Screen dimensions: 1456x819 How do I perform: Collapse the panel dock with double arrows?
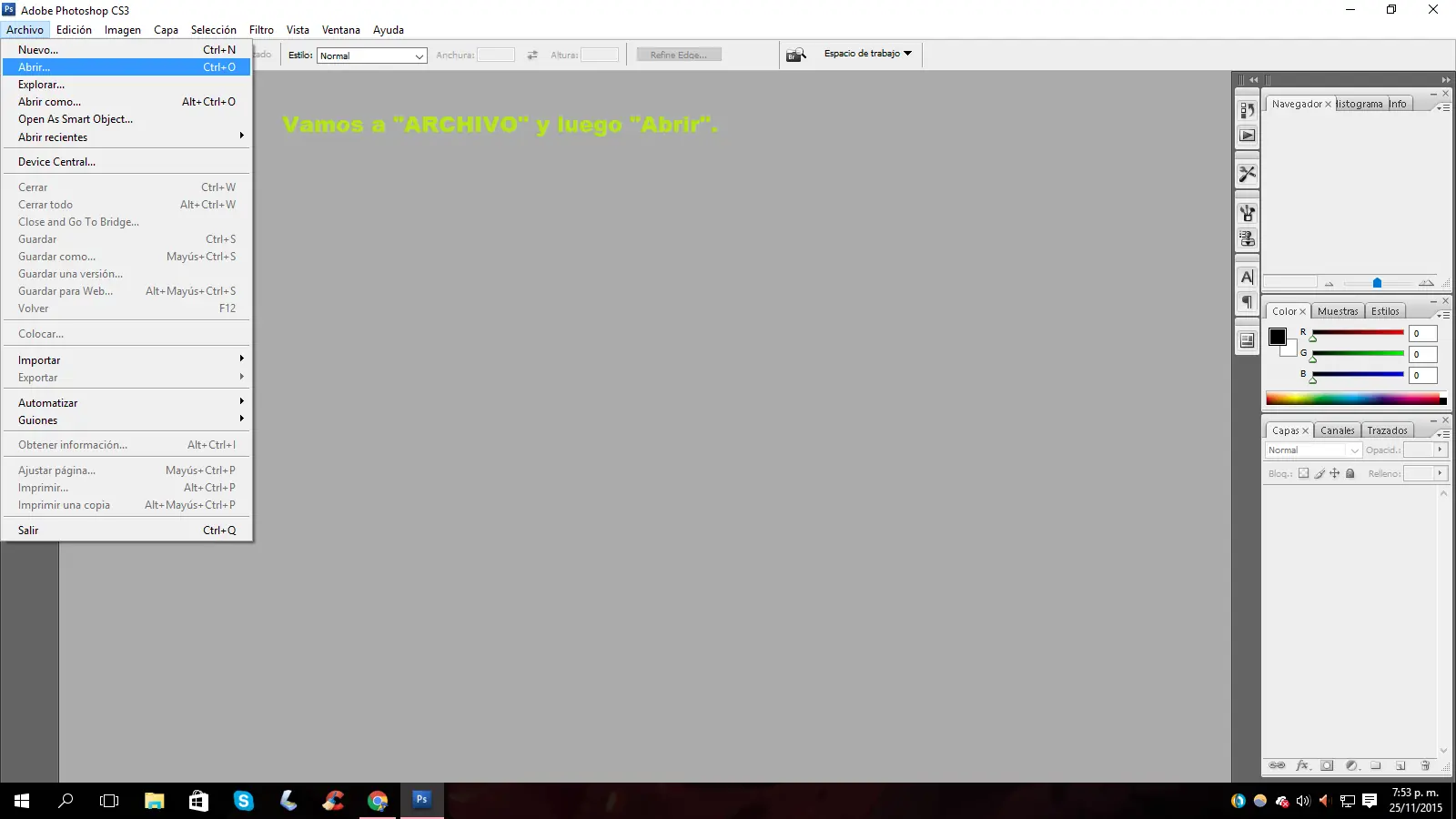(x=1446, y=80)
